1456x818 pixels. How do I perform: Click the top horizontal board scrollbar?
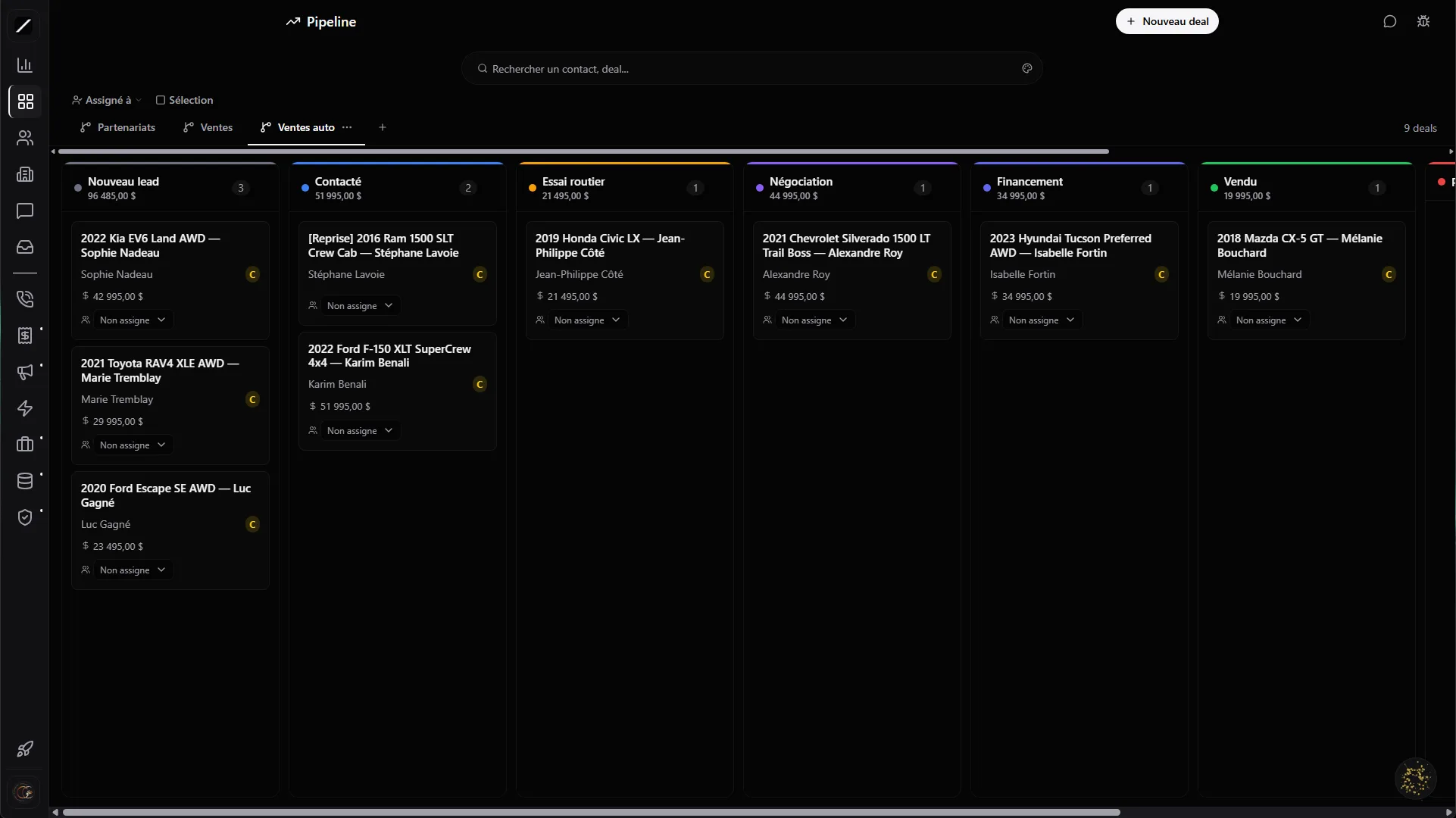pos(583,151)
